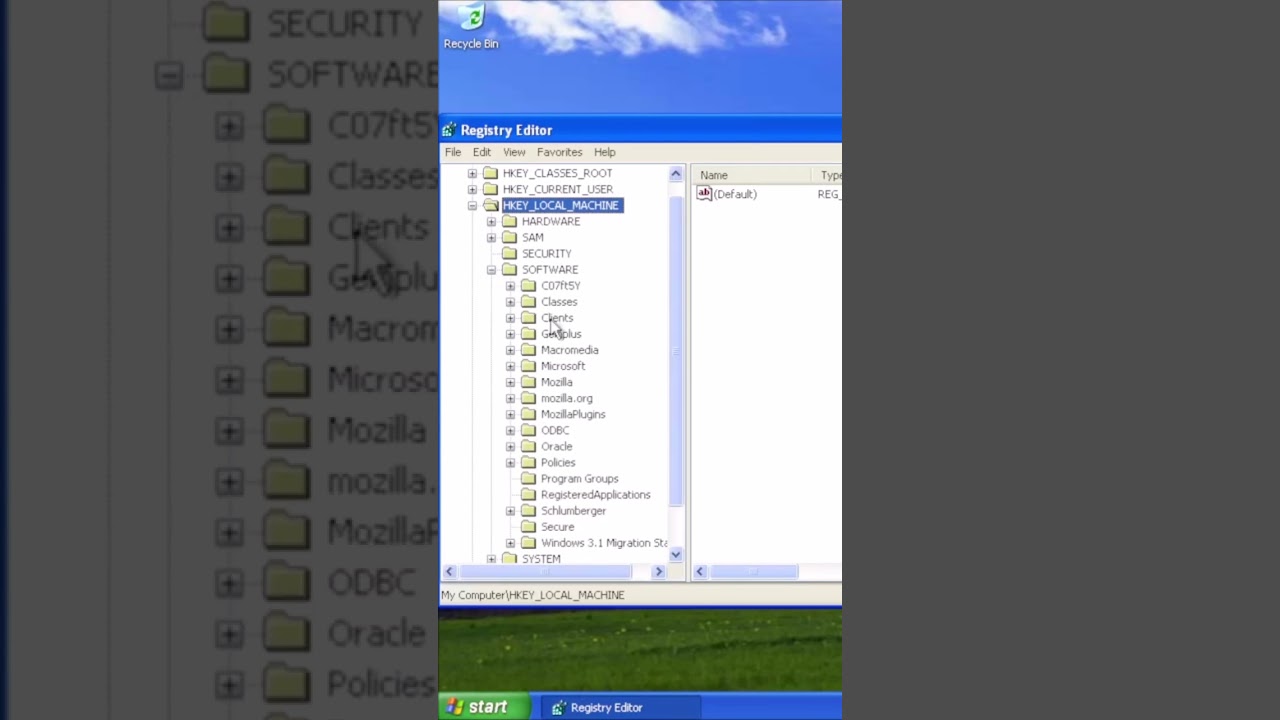Collapse the SOFTWARE key
1280x720 pixels.
[491, 270]
